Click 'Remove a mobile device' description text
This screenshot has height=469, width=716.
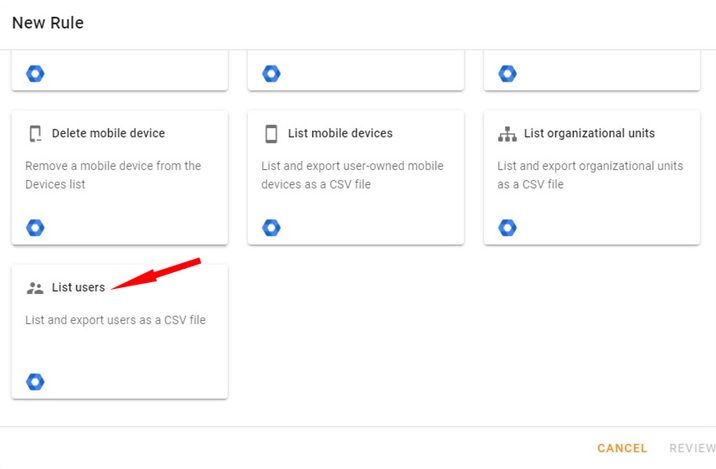[x=113, y=175]
